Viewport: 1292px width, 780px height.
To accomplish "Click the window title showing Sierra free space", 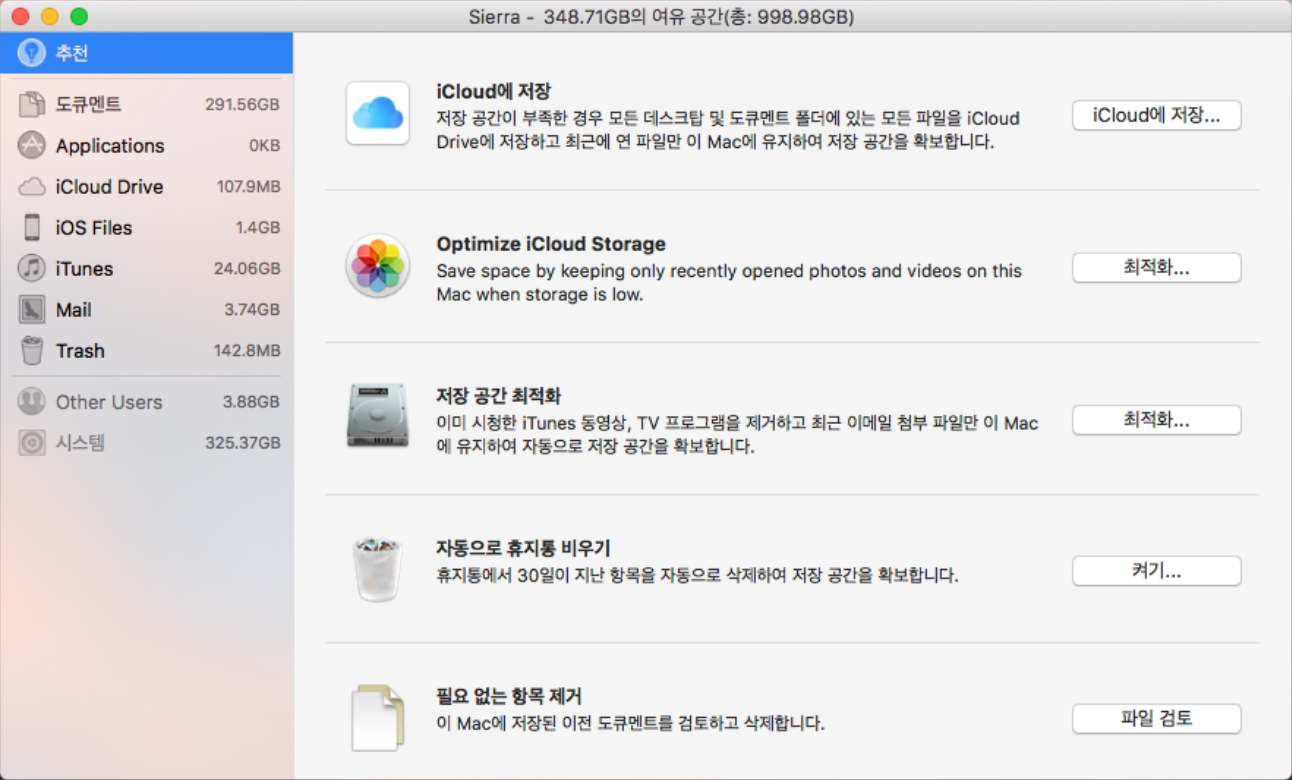I will click(661, 17).
